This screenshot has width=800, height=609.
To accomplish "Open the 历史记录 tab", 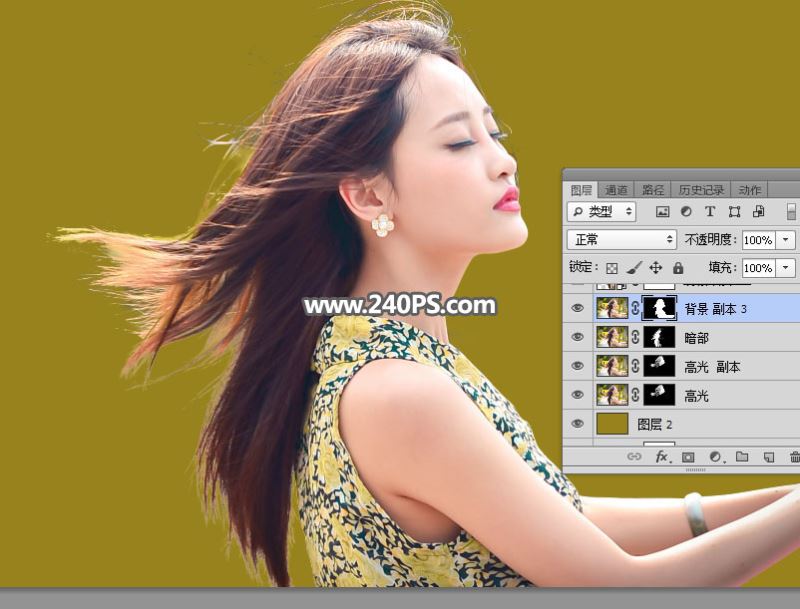I will (x=703, y=190).
